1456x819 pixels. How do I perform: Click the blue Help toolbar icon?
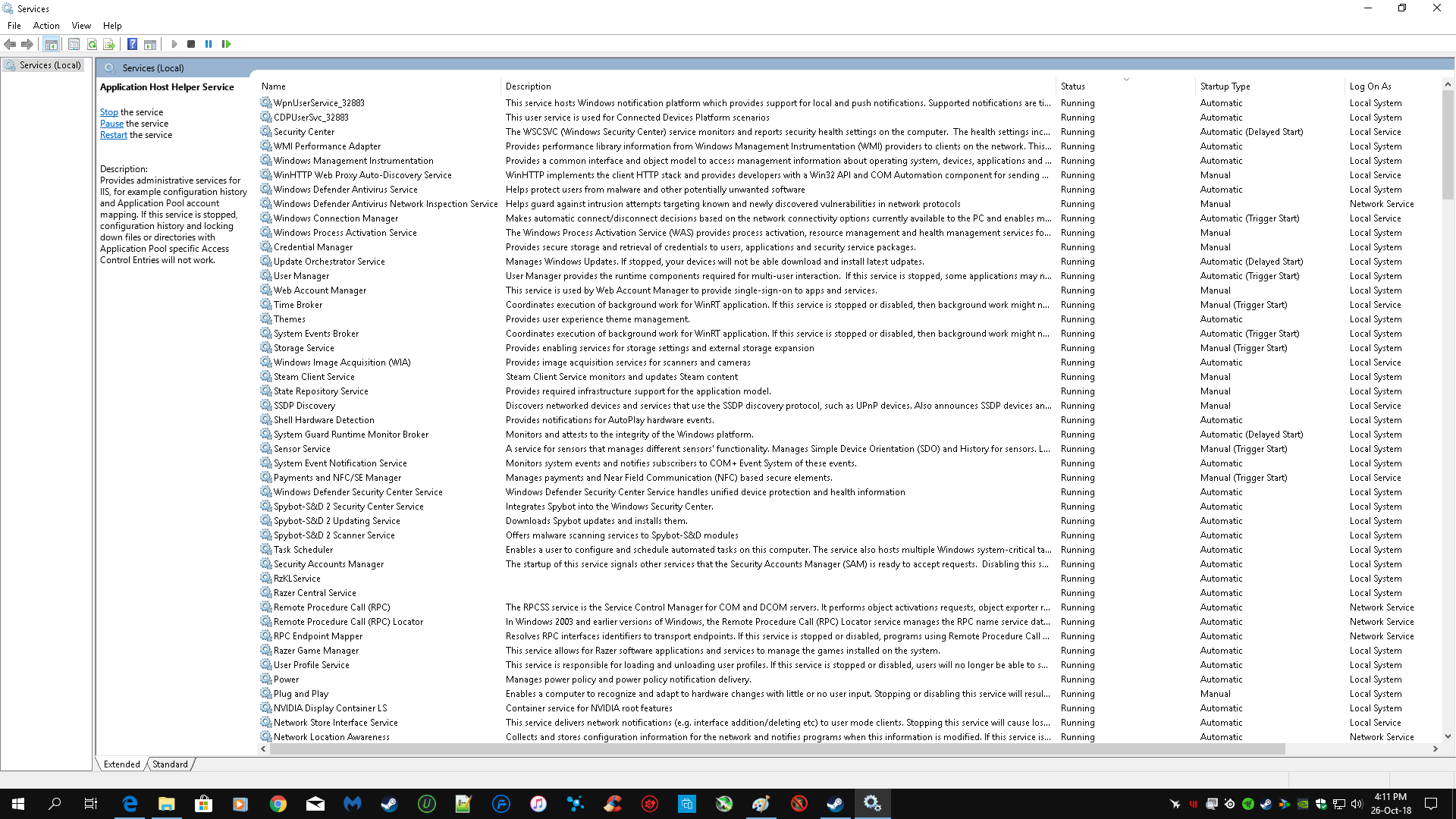point(132,44)
